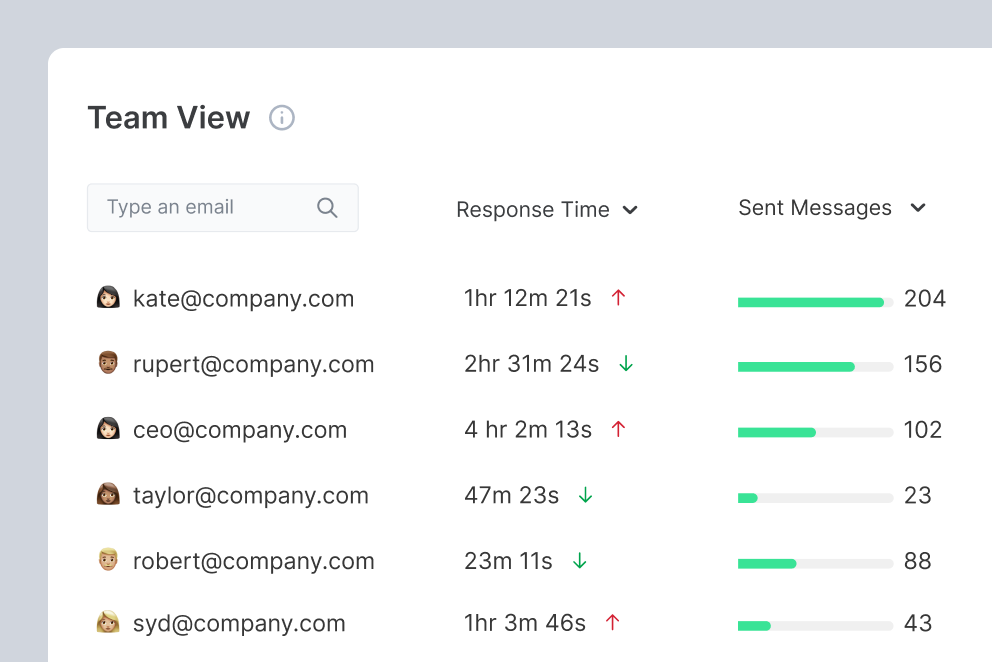The height and width of the screenshot is (662, 992).
Task: Click the green down arrow for taylor
Action: (586, 495)
